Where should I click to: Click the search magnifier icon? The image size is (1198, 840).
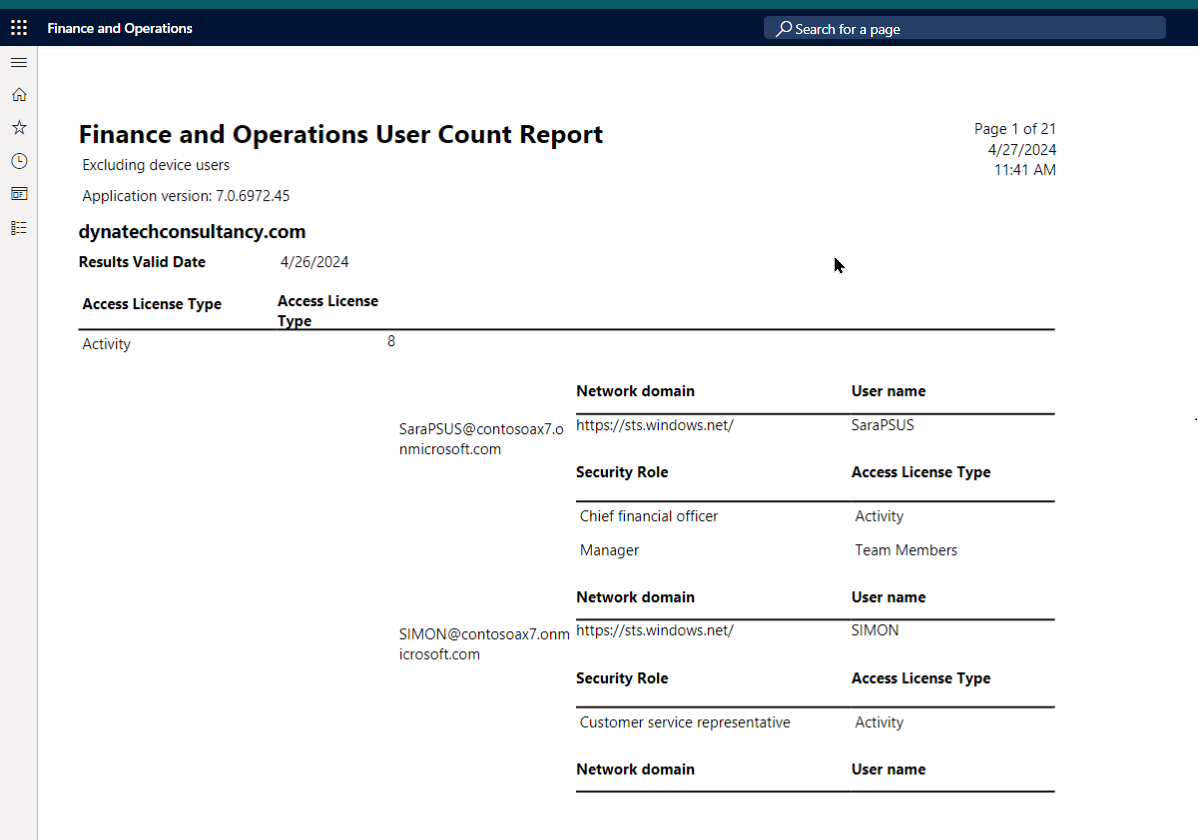coord(784,28)
